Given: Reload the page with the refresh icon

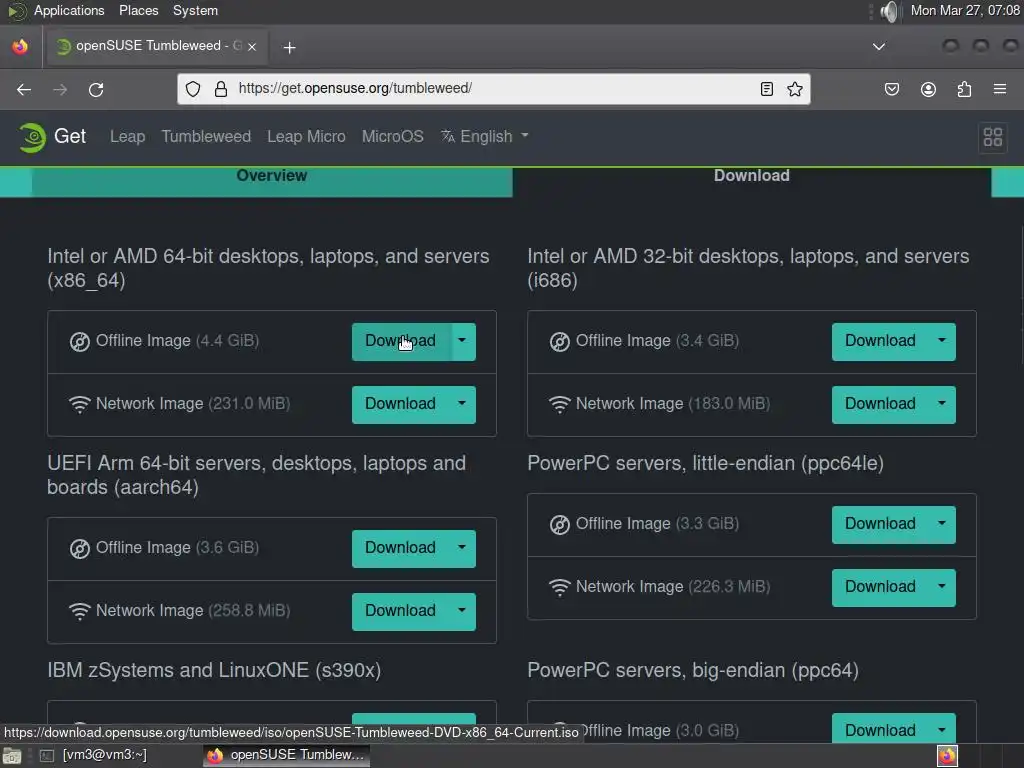Looking at the screenshot, I should point(96,89).
